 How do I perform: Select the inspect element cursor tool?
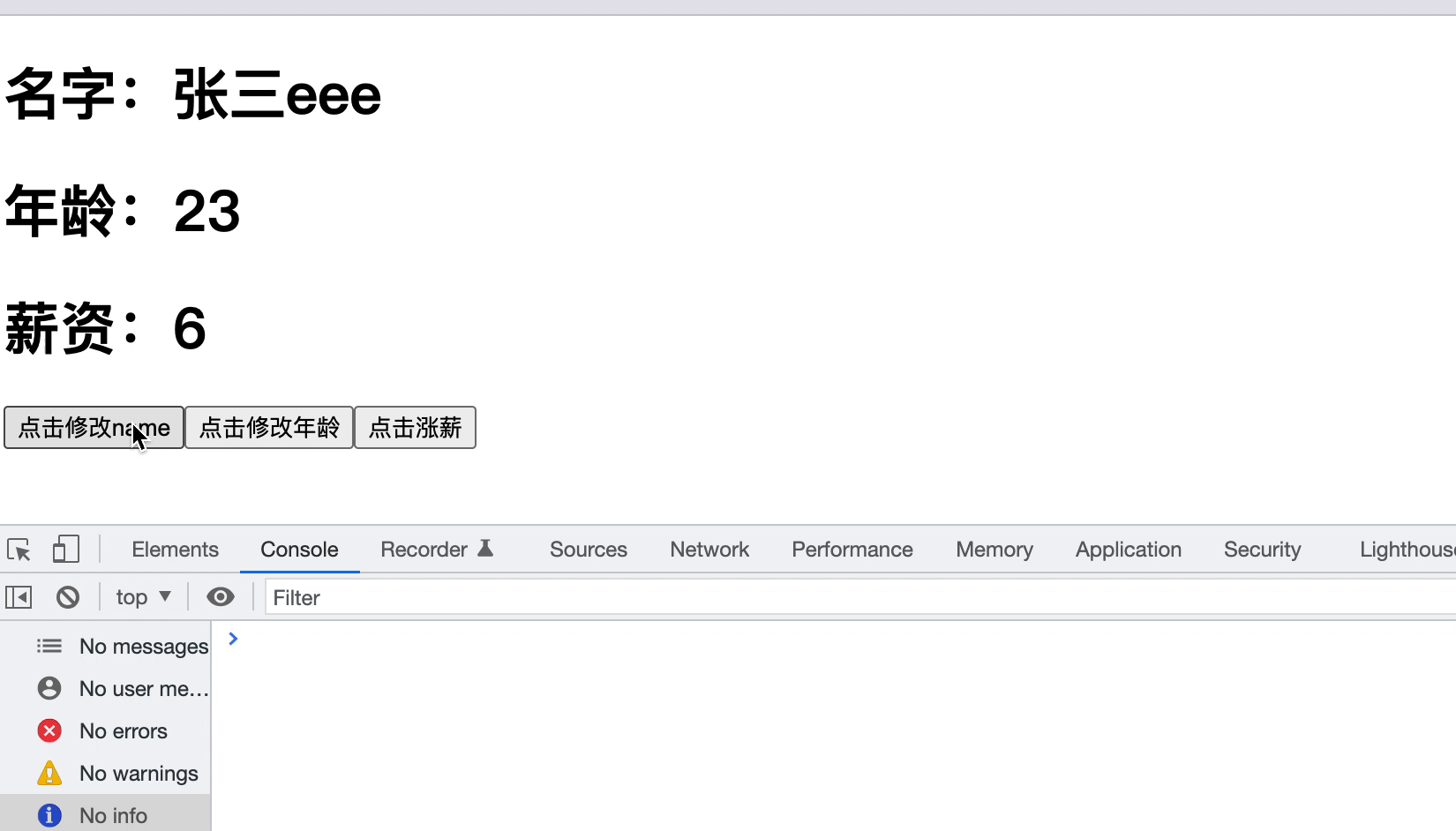point(19,549)
